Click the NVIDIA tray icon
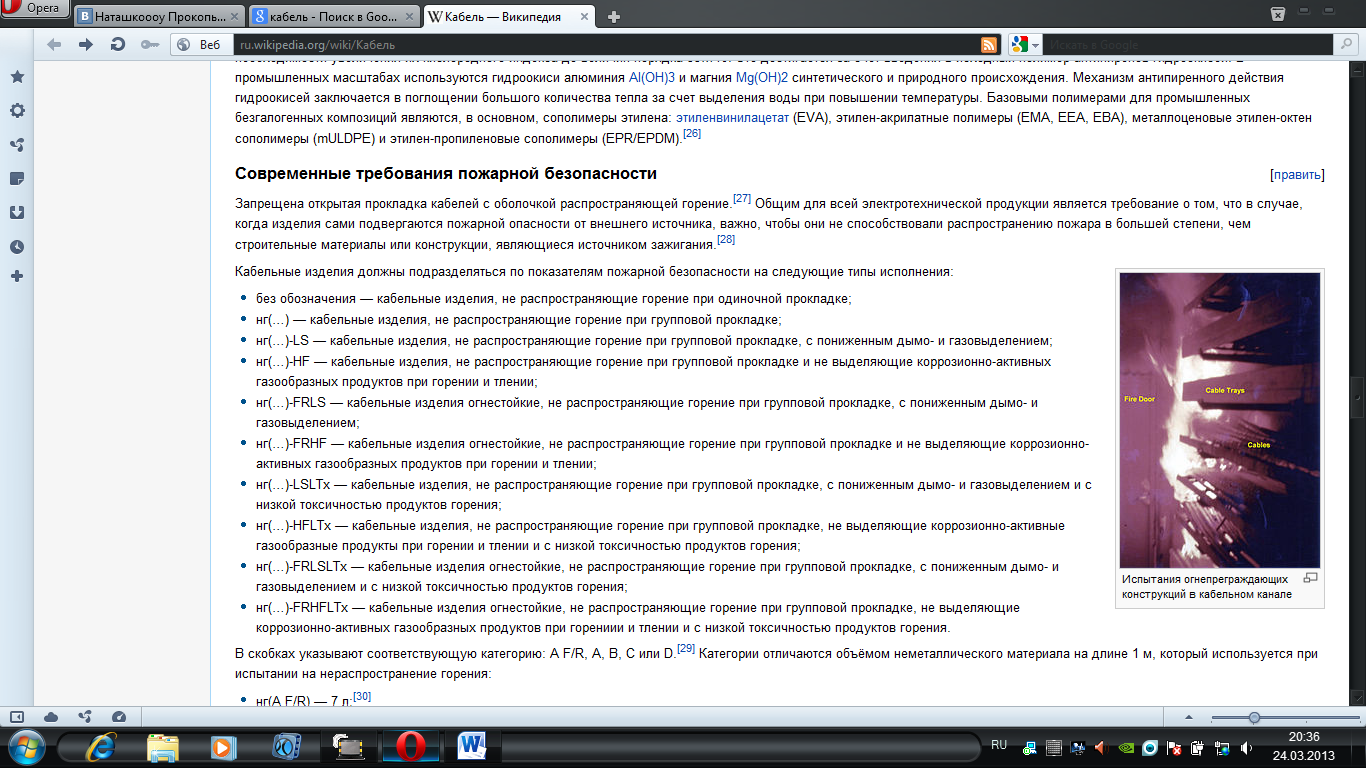 click(1125, 748)
